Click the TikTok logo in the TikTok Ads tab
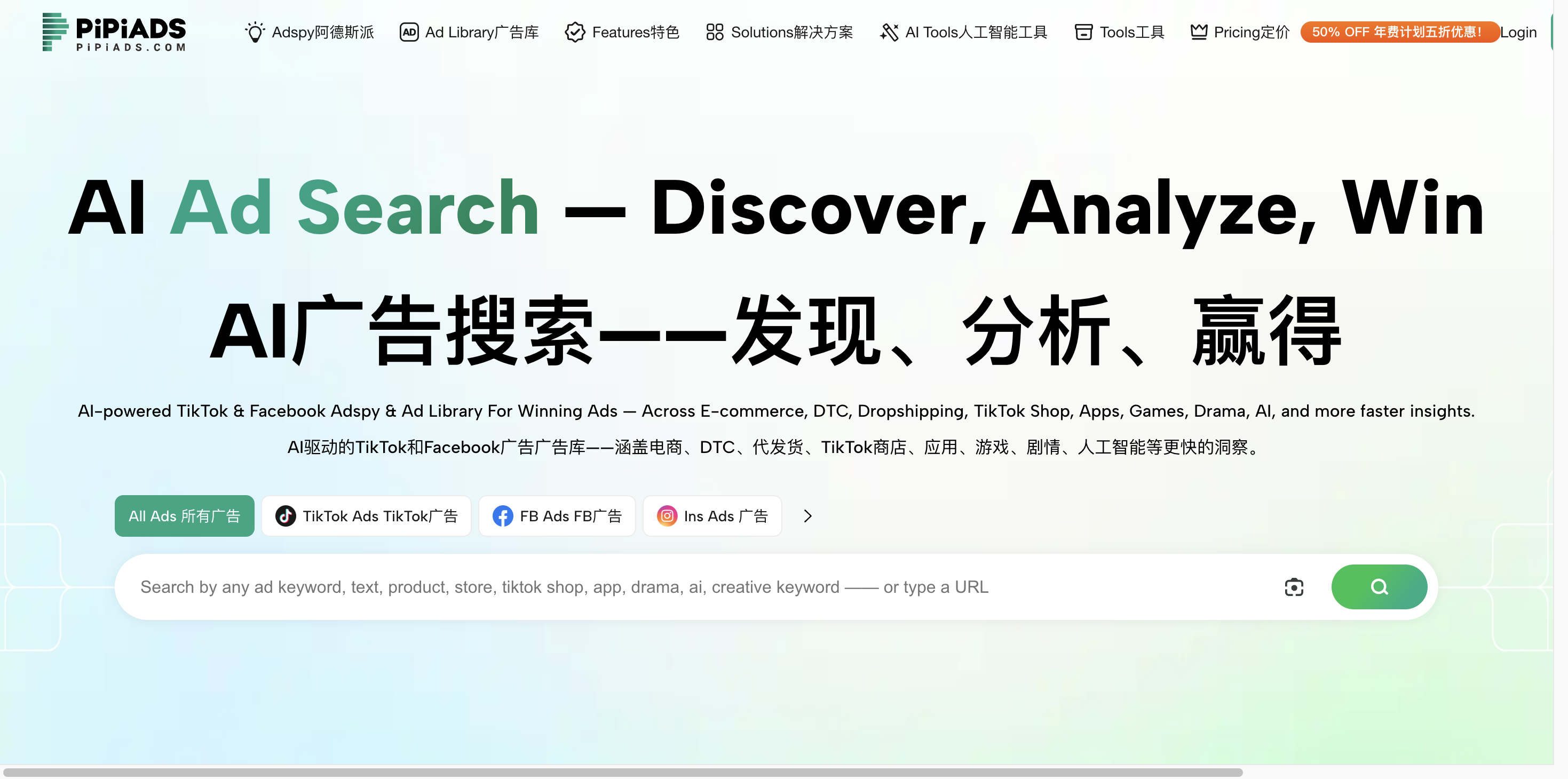 (x=286, y=516)
